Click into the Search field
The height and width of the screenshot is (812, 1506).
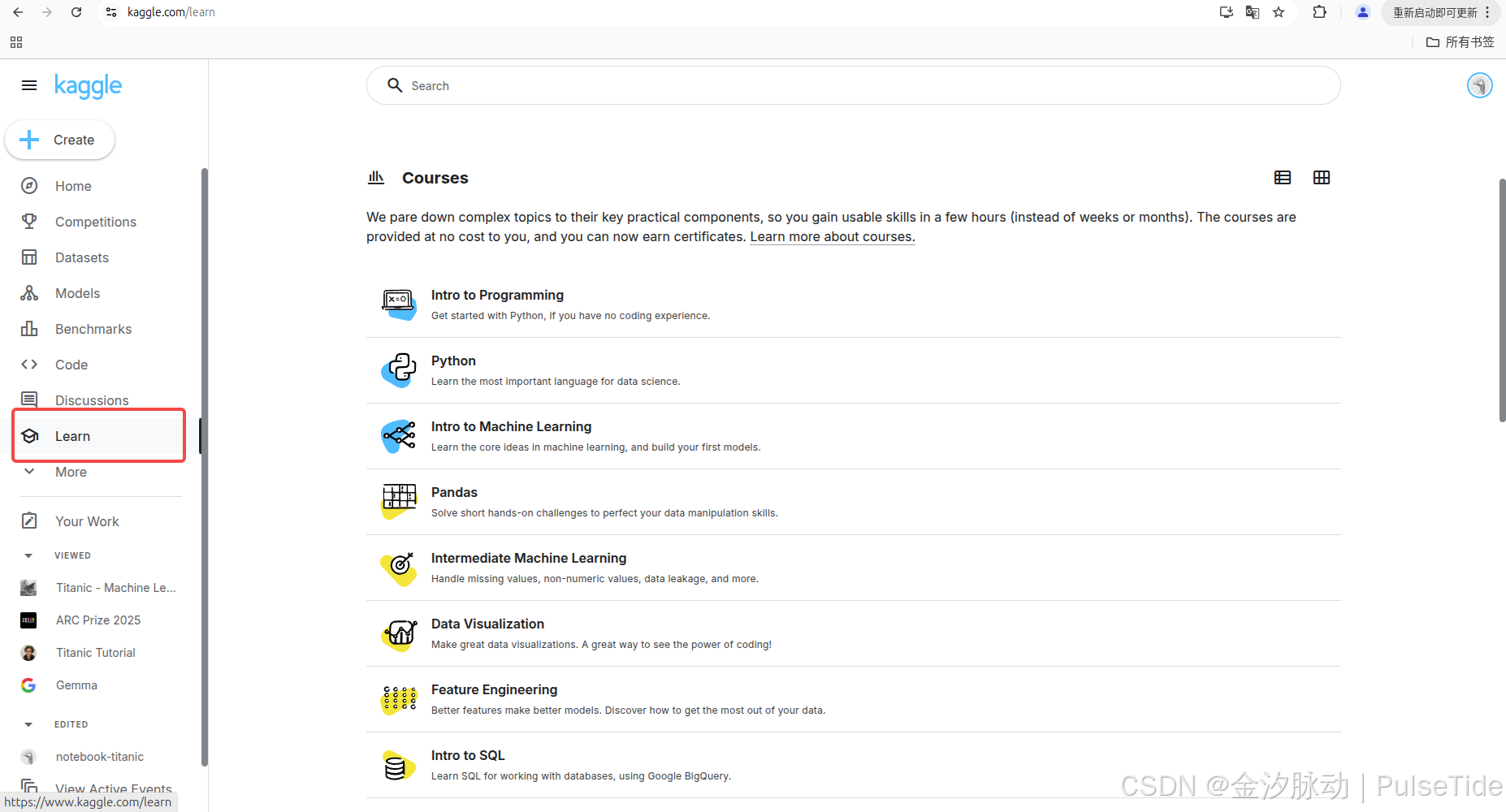pos(853,85)
